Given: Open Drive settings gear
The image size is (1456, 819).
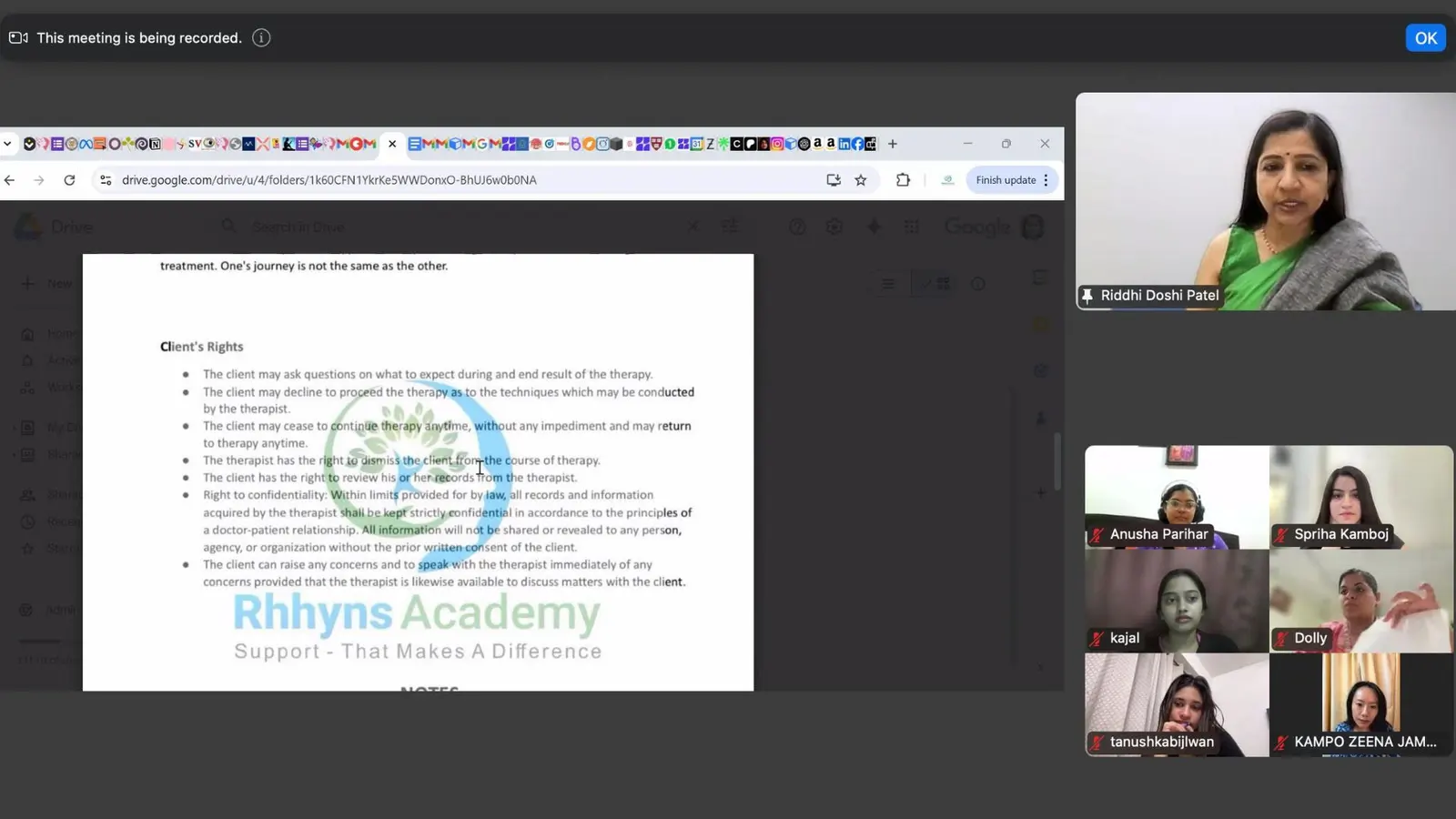Looking at the screenshot, I should pyautogui.click(x=834, y=227).
